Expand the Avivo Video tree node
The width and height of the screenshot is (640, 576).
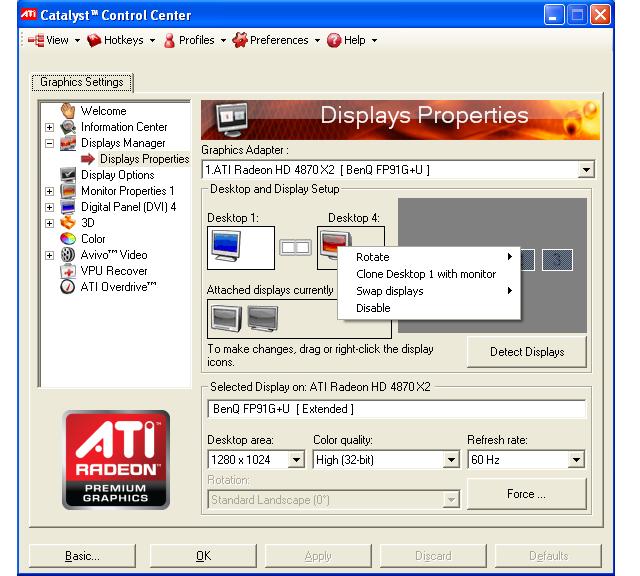pyautogui.click(x=49, y=256)
